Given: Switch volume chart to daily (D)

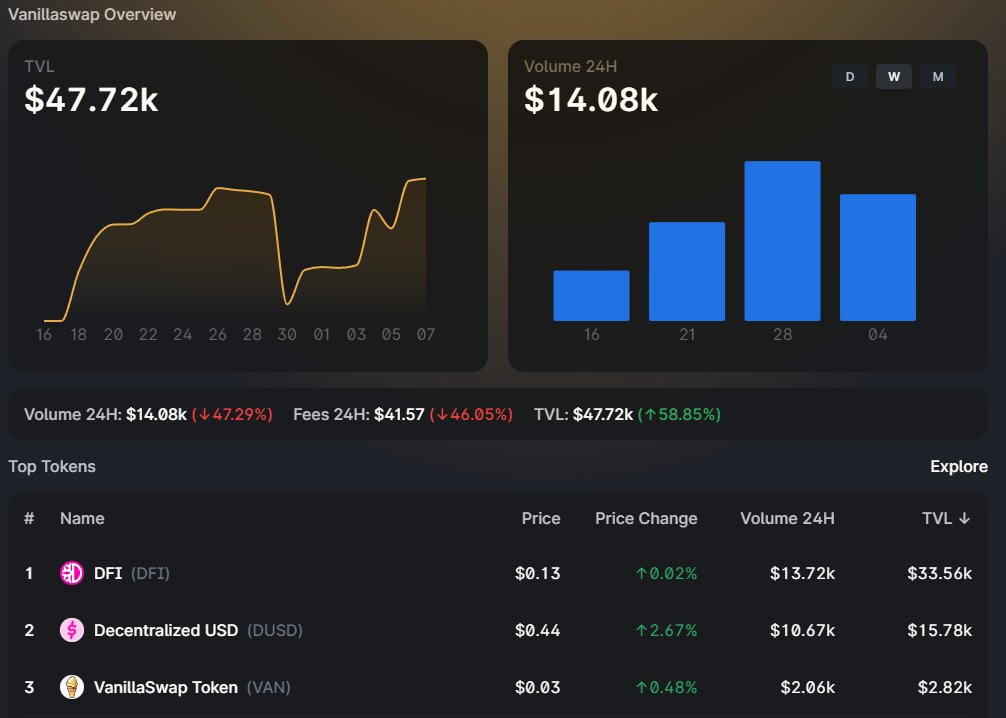Looking at the screenshot, I should 849,77.
